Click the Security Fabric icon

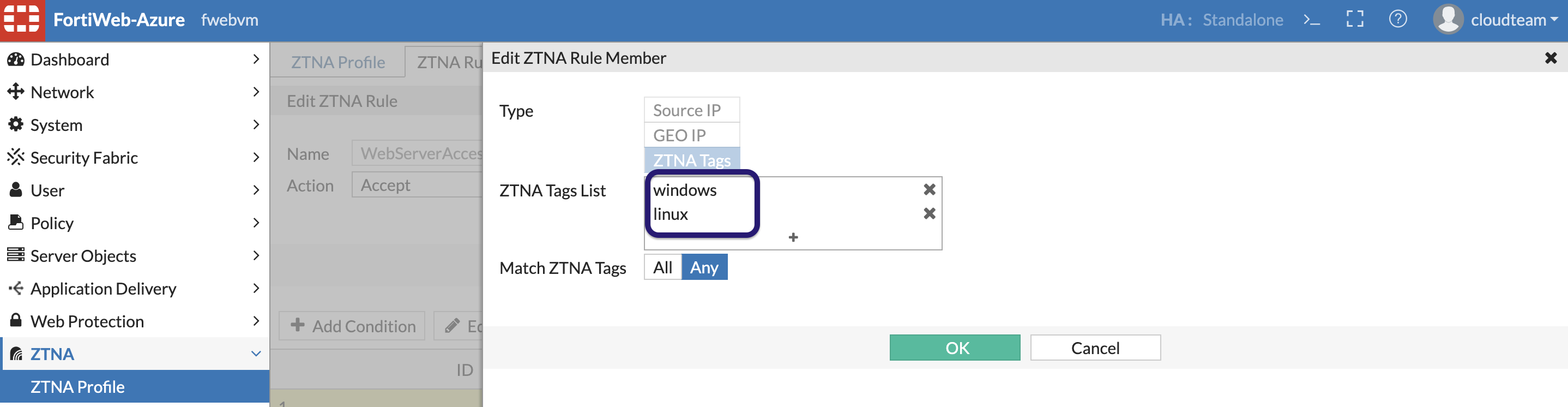(16, 157)
